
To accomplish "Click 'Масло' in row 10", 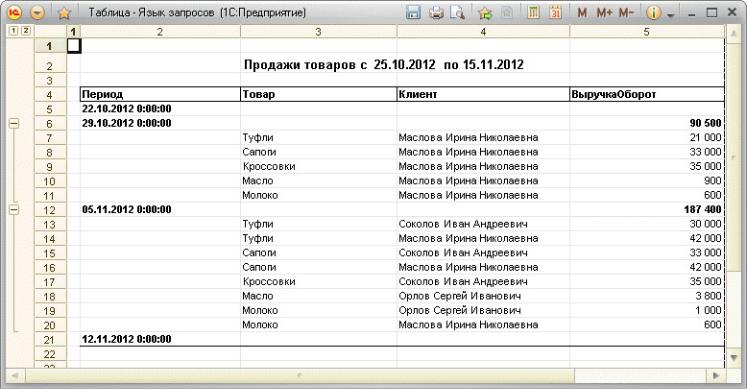I will [258, 181].
